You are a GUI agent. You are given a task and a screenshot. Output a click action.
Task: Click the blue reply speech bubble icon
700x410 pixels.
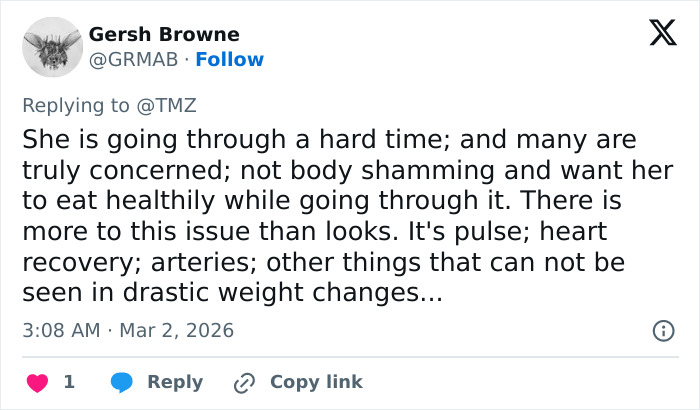pyautogui.click(x=122, y=382)
